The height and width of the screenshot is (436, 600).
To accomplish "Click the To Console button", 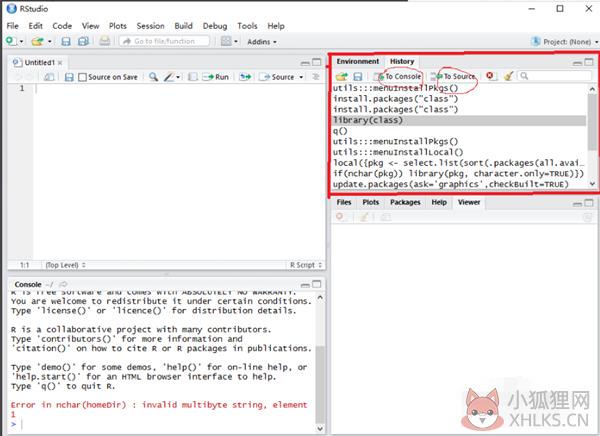I will 399,77.
